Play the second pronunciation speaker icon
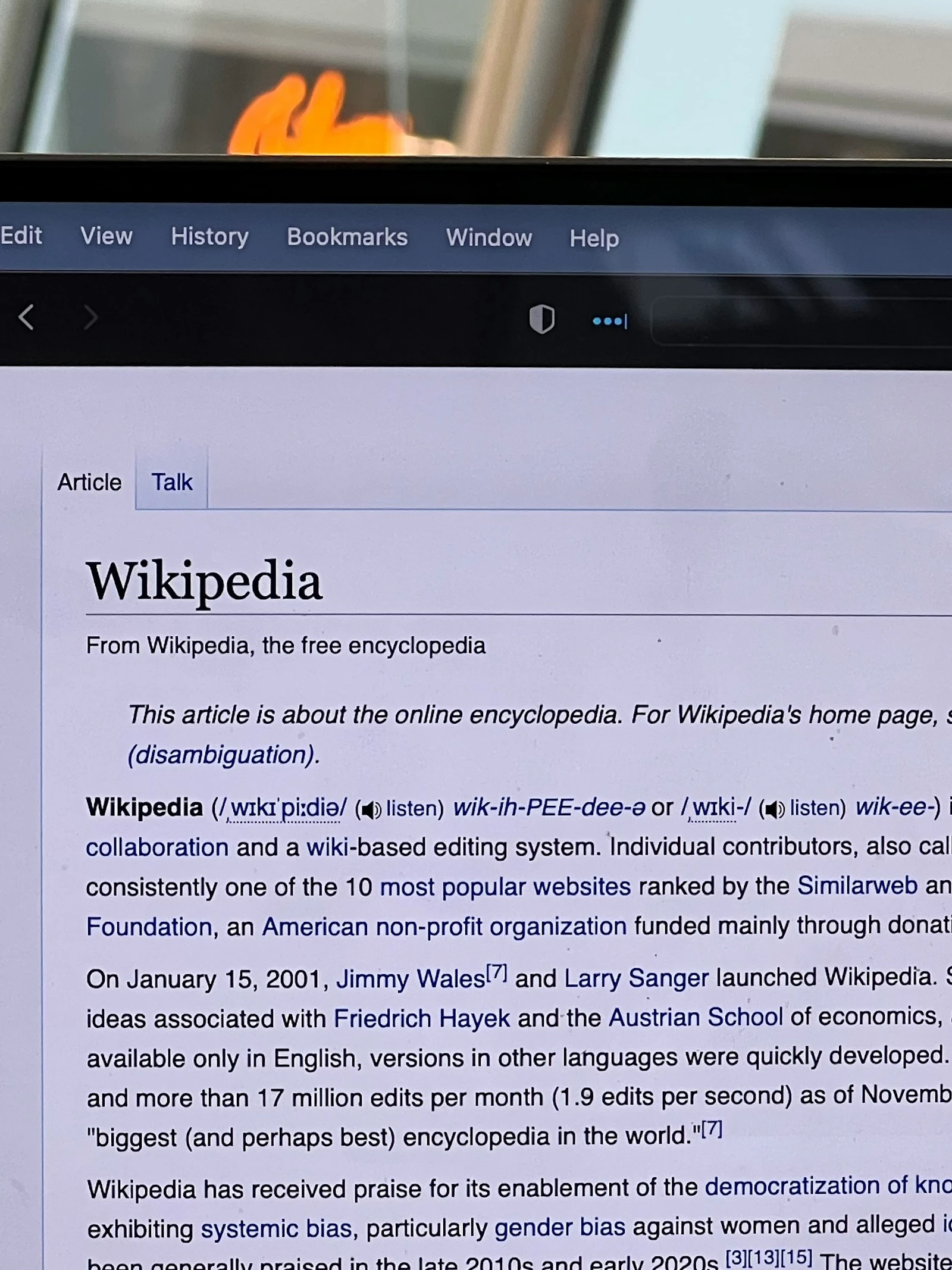The height and width of the screenshot is (1270, 952). tap(775, 809)
